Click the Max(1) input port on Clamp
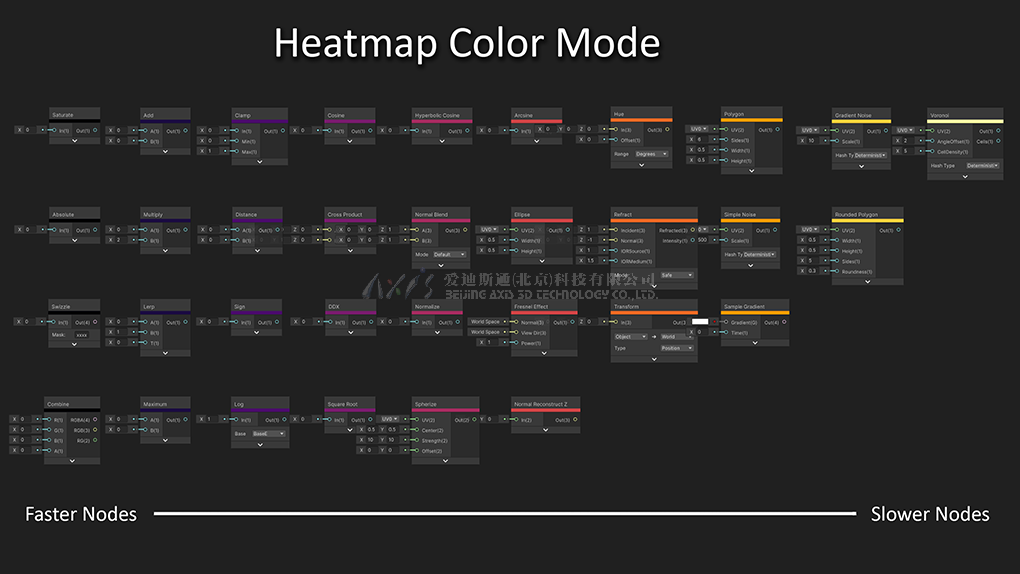The image size is (1020, 574). 235,151
